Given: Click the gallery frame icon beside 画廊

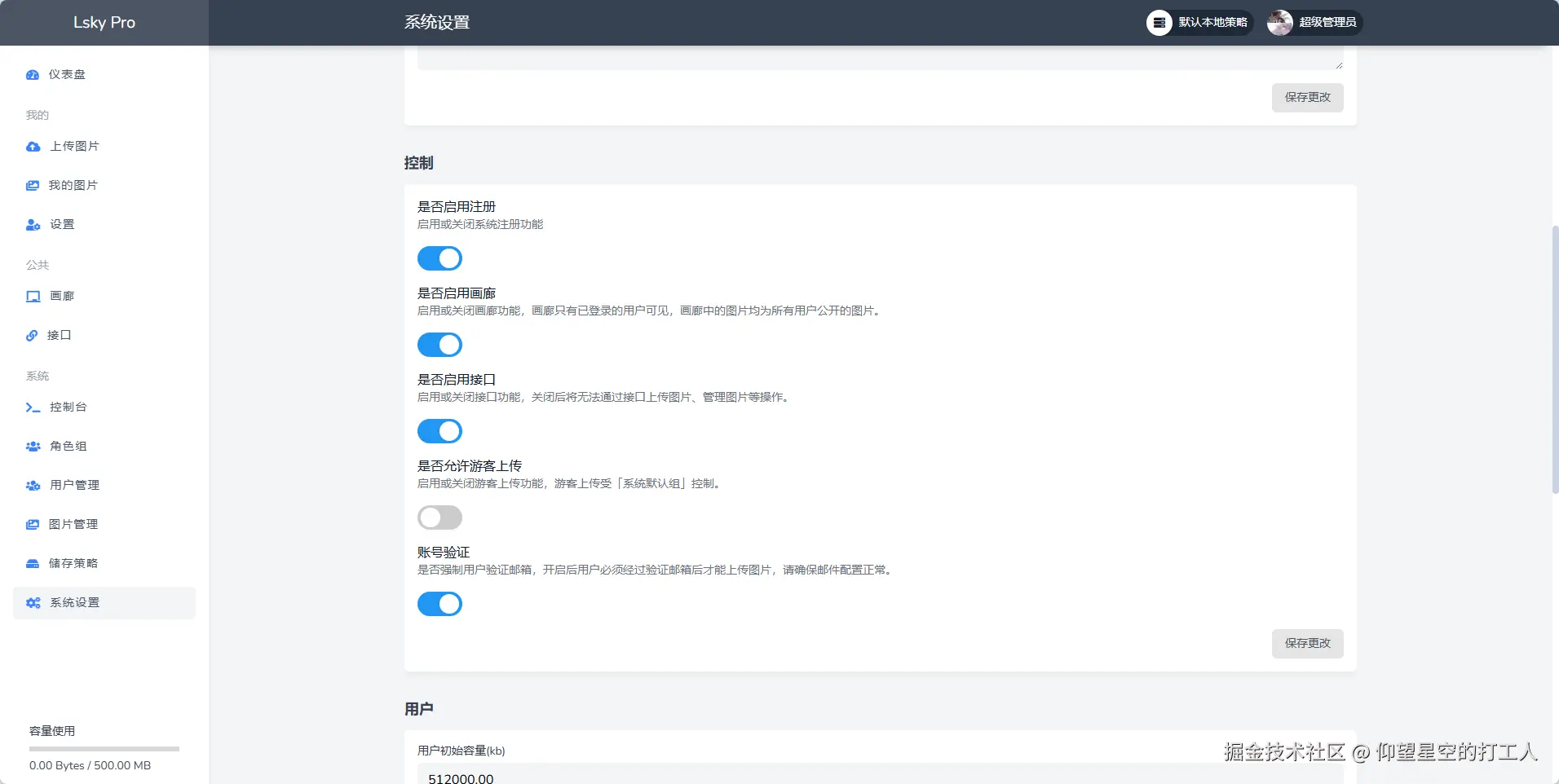Looking at the screenshot, I should tap(33, 297).
